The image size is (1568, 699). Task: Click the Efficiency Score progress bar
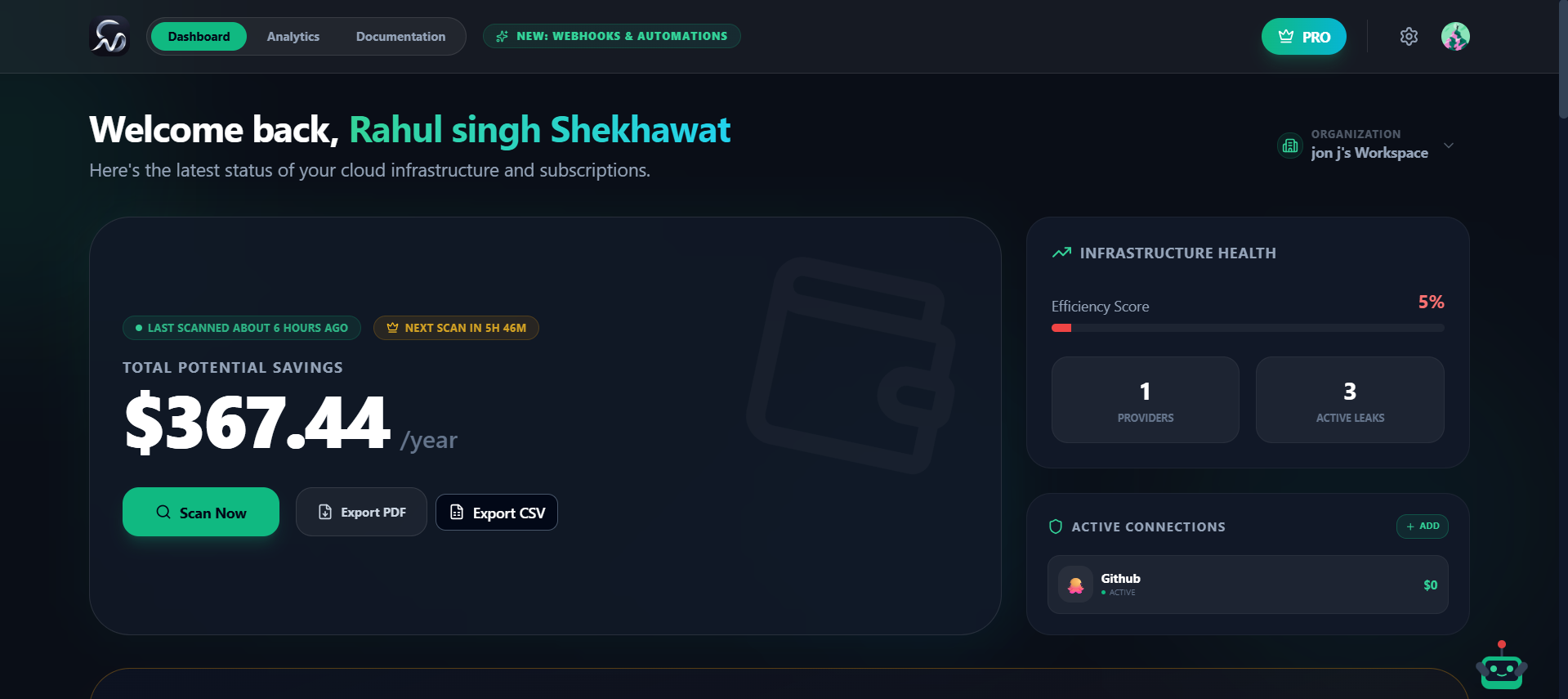[x=1248, y=328]
